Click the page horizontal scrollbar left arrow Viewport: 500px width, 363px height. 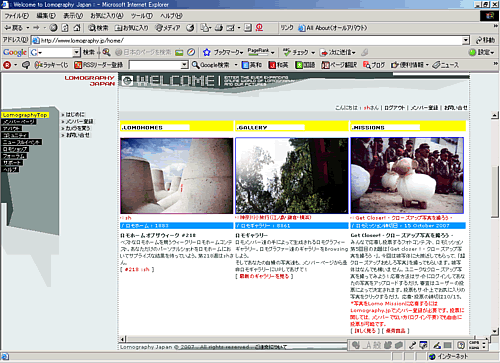[x=122, y=339]
